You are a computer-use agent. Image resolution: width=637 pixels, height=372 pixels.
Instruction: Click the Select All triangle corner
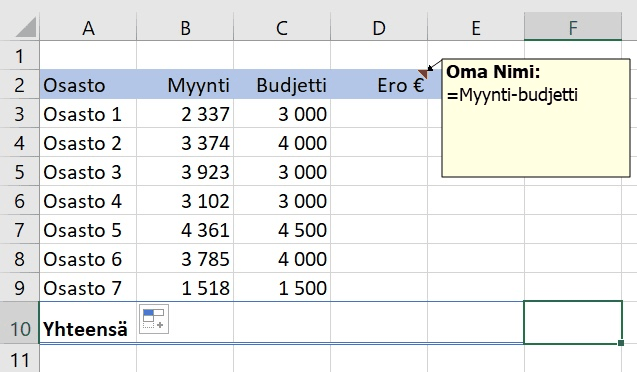25,27
